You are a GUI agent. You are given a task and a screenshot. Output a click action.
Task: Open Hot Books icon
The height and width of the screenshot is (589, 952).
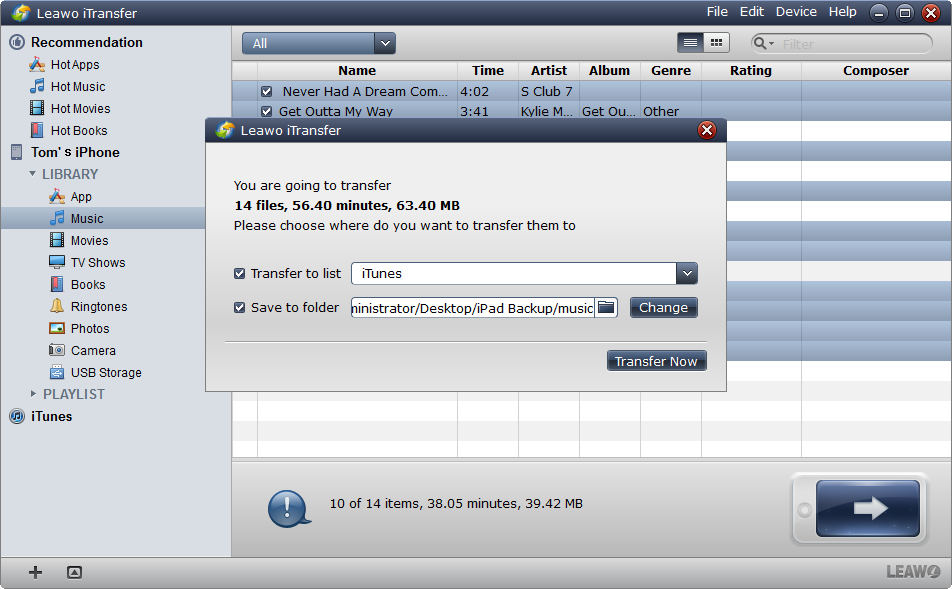point(37,130)
